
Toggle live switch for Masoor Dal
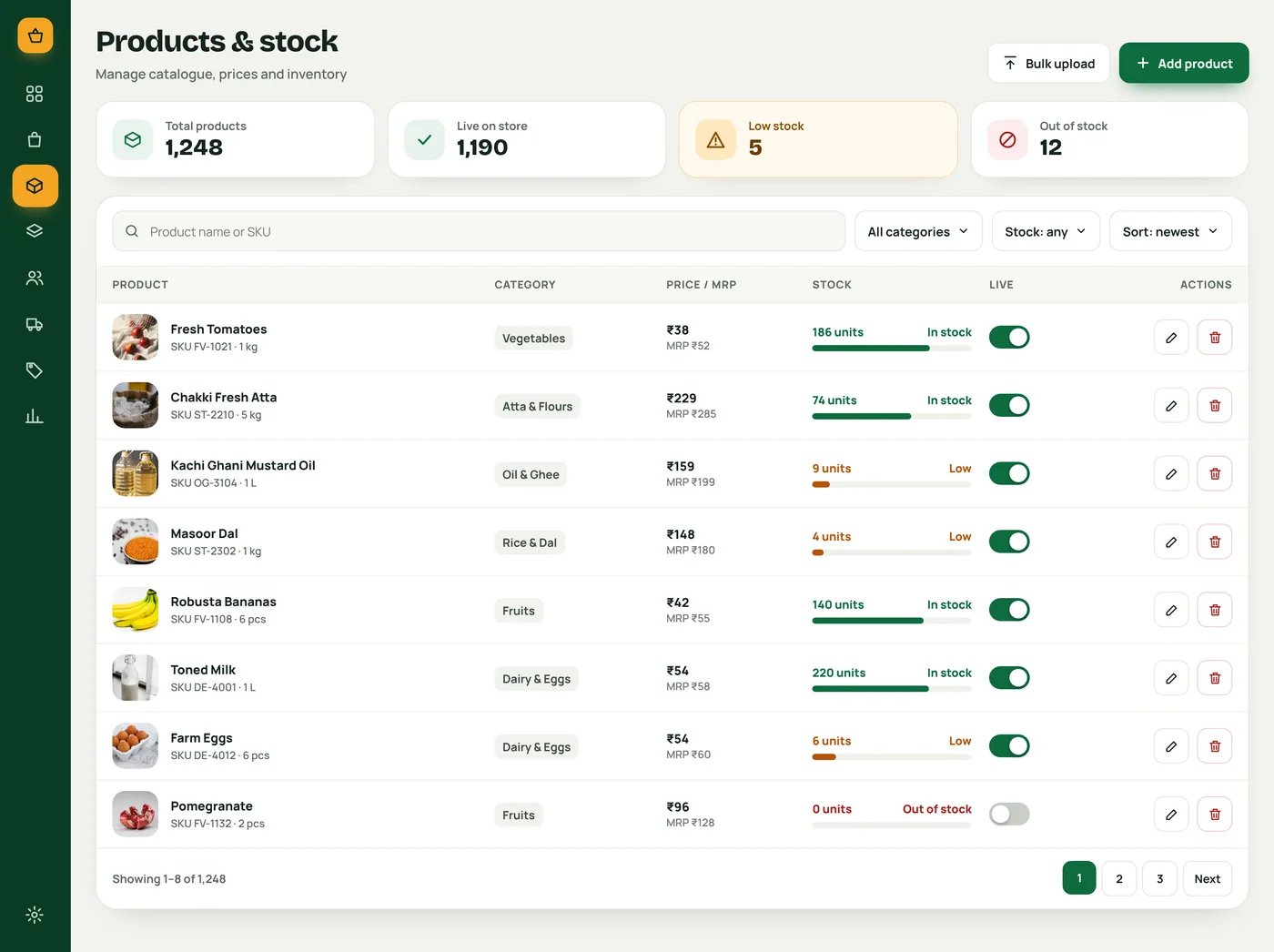click(x=1009, y=542)
